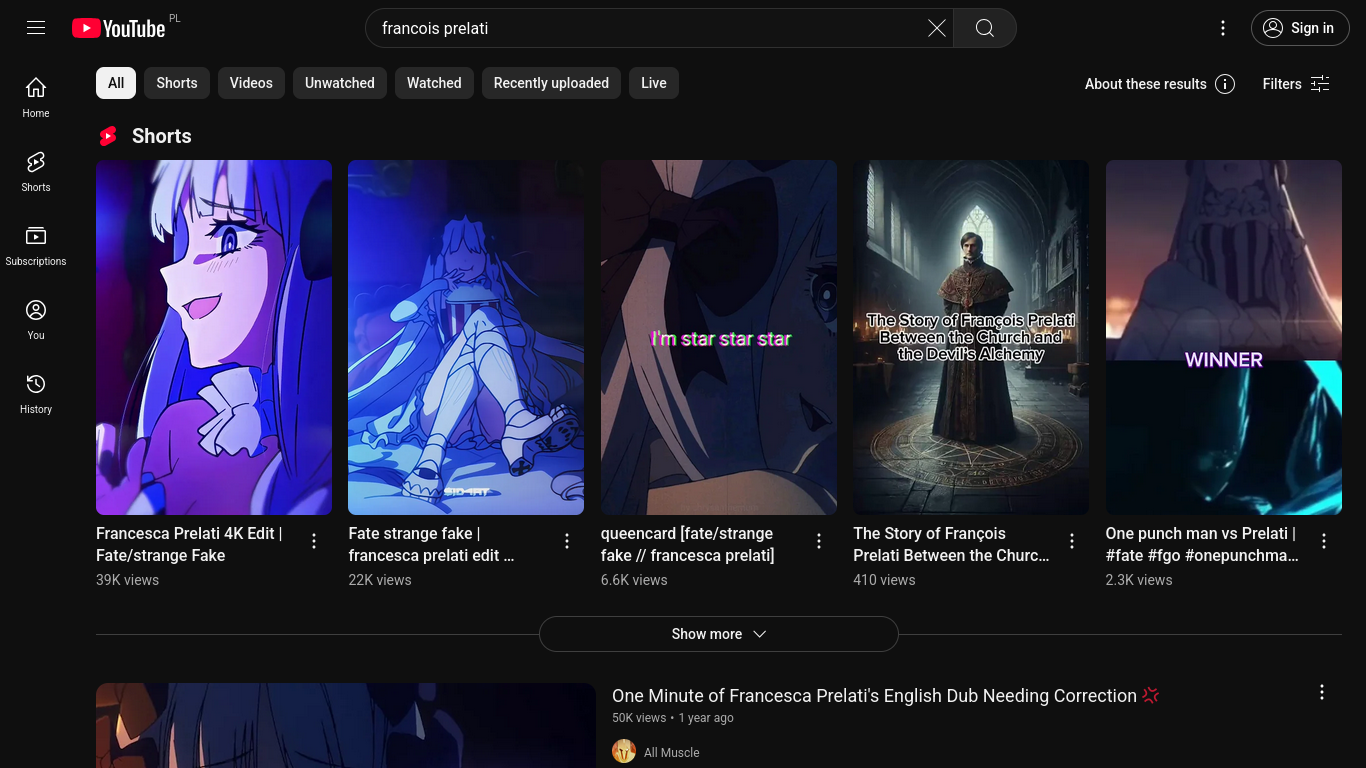Click the '2.3K views' text
1366x768 pixels.
(1139, 580)
